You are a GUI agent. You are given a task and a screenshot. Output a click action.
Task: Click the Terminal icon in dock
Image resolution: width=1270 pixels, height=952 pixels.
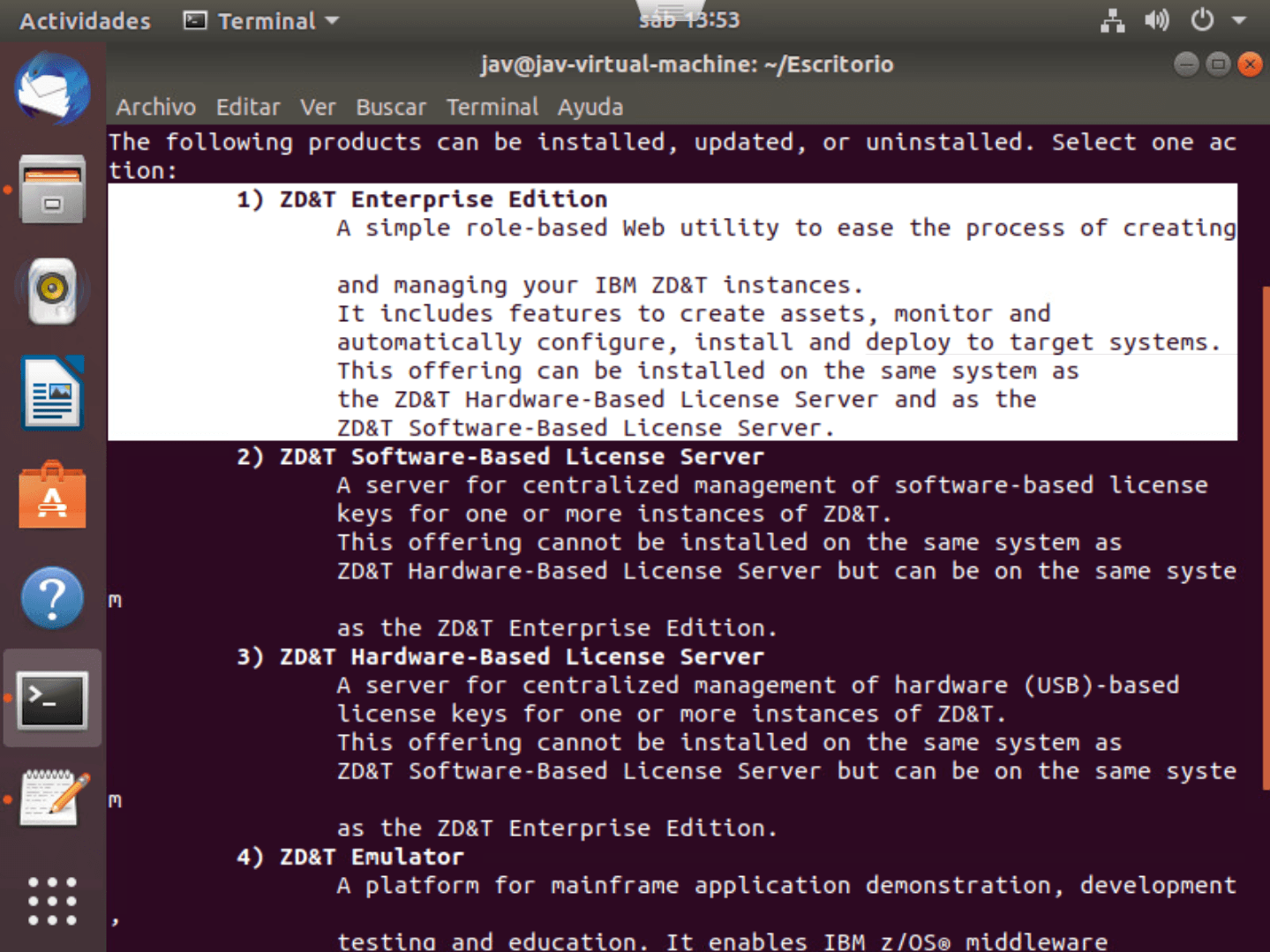[x=52, y=700]
